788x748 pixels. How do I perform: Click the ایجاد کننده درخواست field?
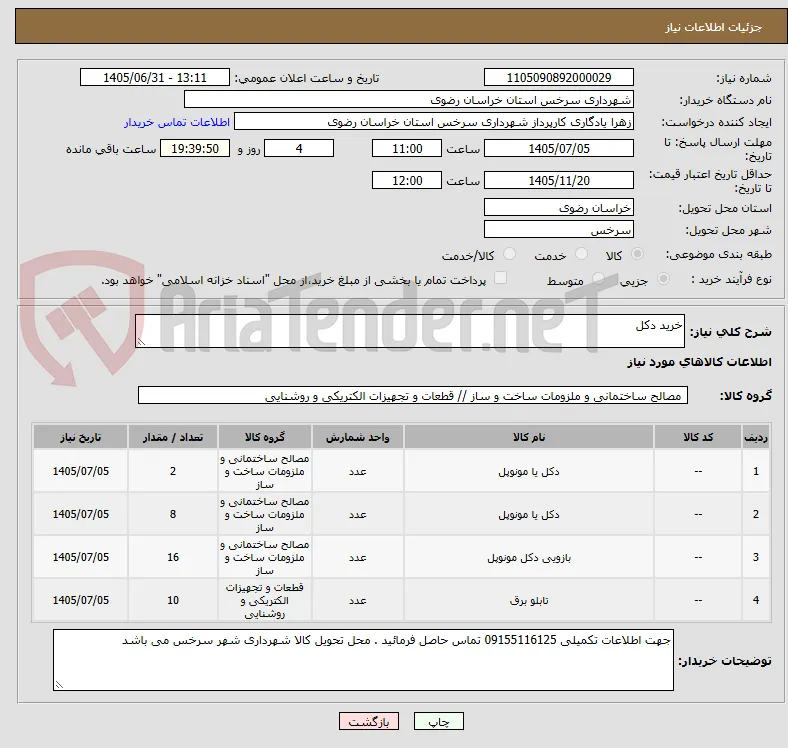tap(434, 122)
